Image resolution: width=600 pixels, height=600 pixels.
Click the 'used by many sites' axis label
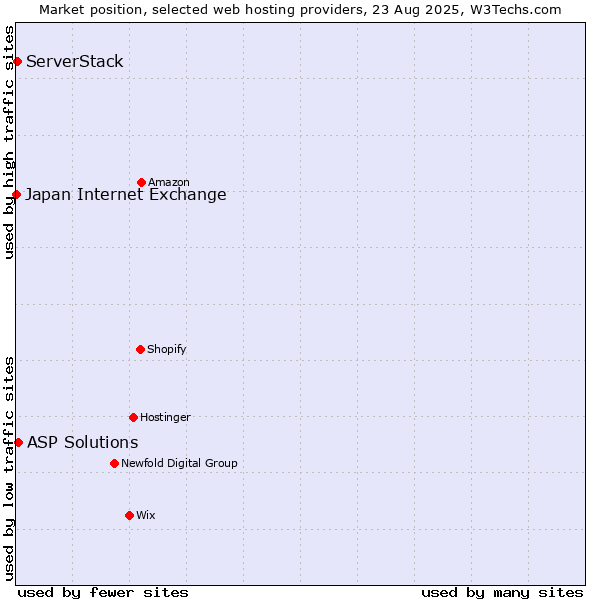click(502, 593)
